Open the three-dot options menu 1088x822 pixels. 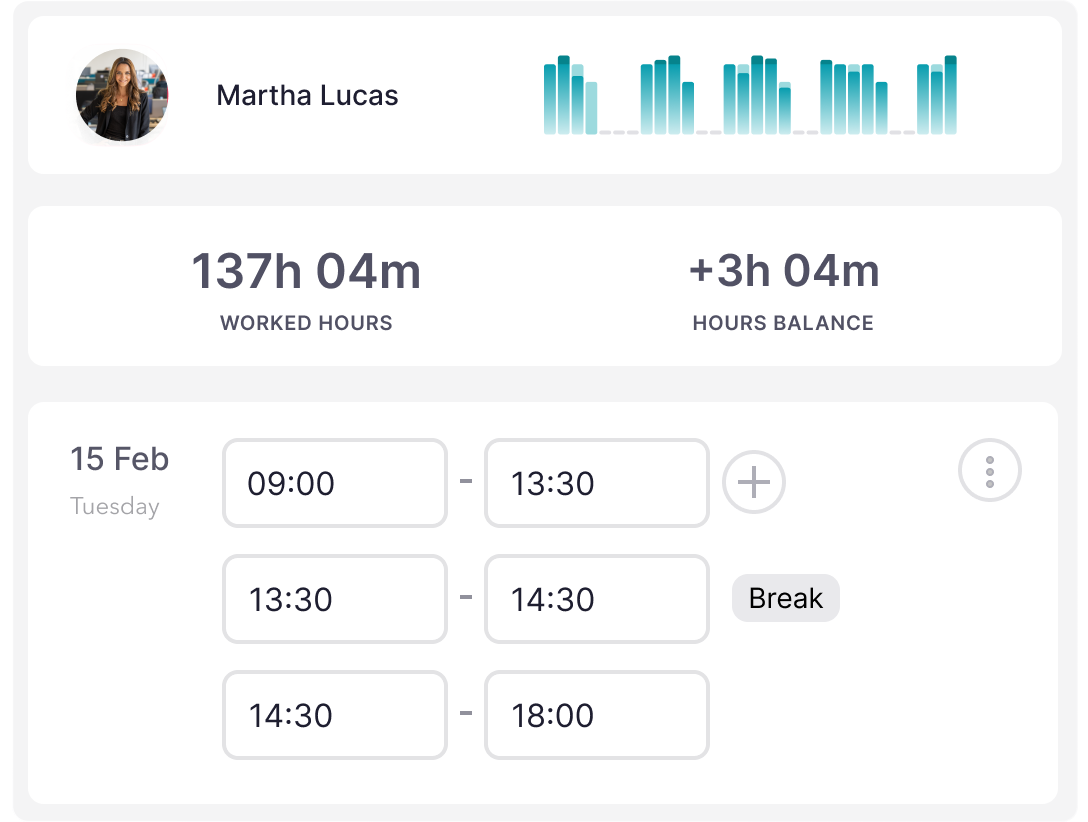989,472
